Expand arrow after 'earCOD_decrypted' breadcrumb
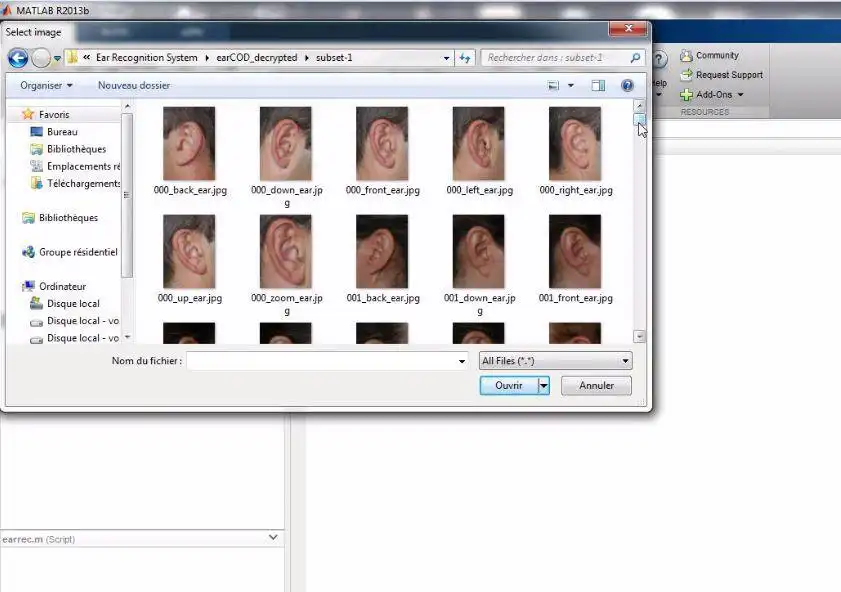This screenshot has height=592, width=841. 307,58
